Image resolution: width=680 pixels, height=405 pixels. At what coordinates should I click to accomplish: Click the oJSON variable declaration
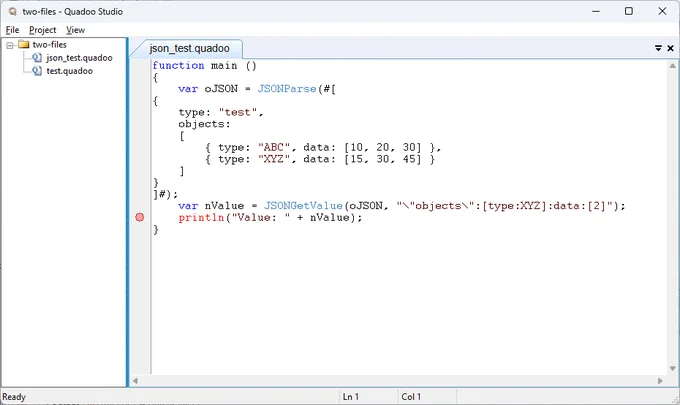[x=221, y=89]
